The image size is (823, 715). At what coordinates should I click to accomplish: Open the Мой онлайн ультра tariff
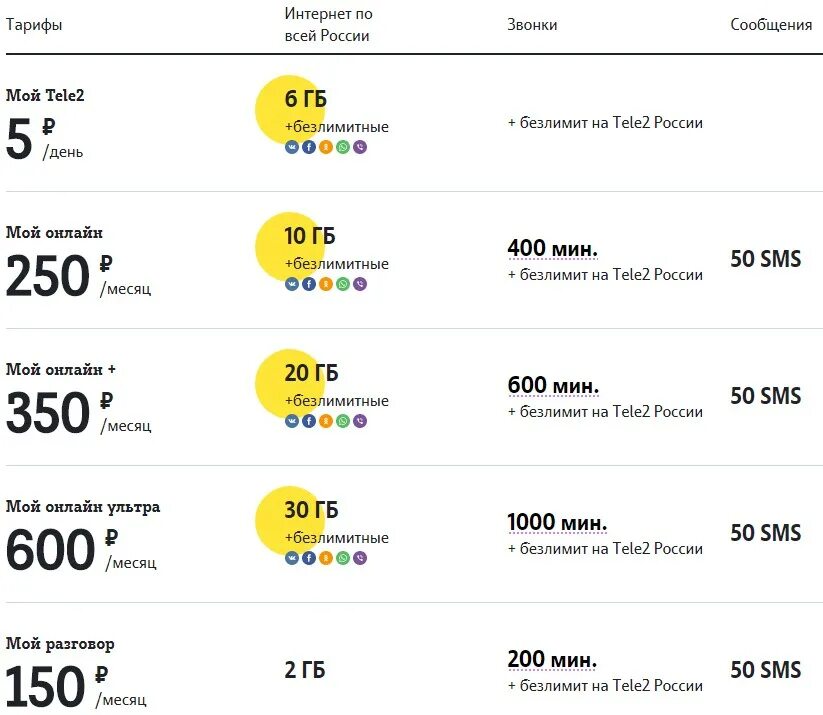[82, 507]
